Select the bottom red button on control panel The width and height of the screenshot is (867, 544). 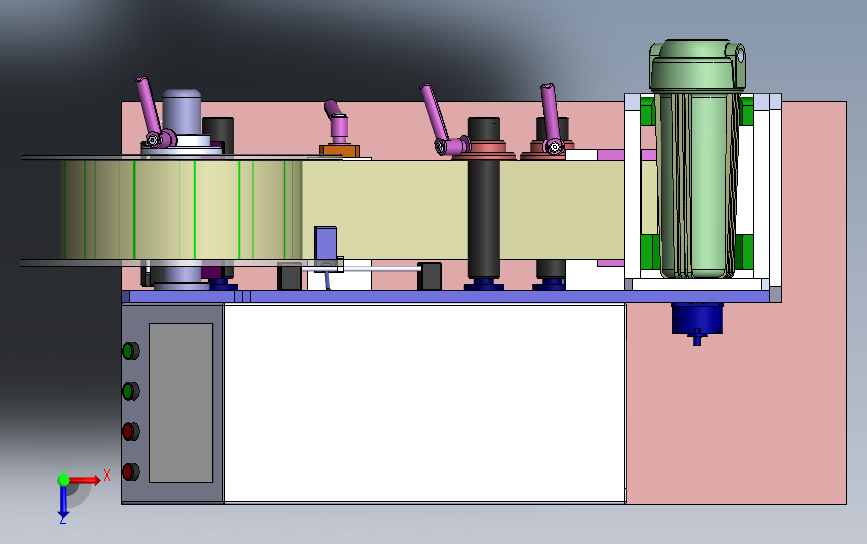click(130, 472)
